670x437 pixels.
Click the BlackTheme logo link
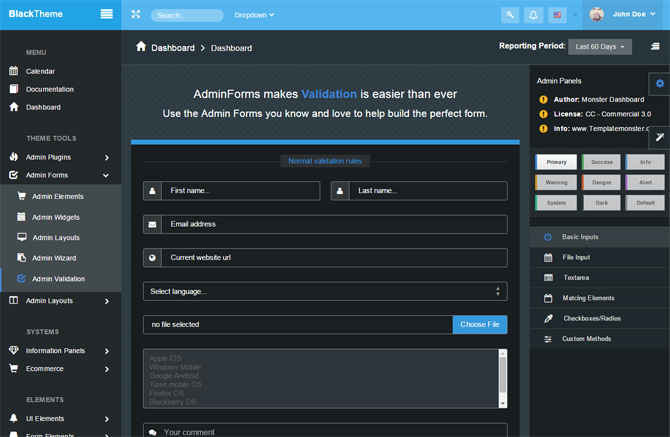35,14
